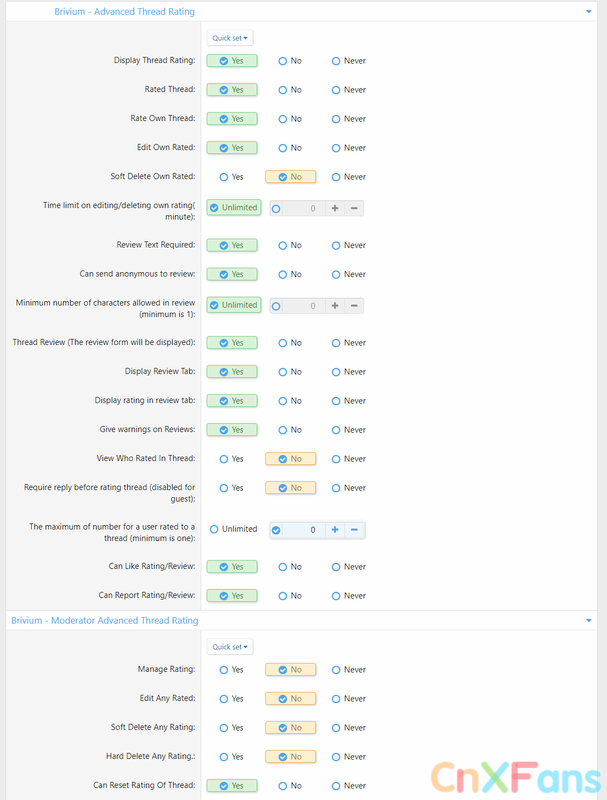Click minus icon for minimum review characters
Viewport: 607px width, 800px height.
[355, 305]
